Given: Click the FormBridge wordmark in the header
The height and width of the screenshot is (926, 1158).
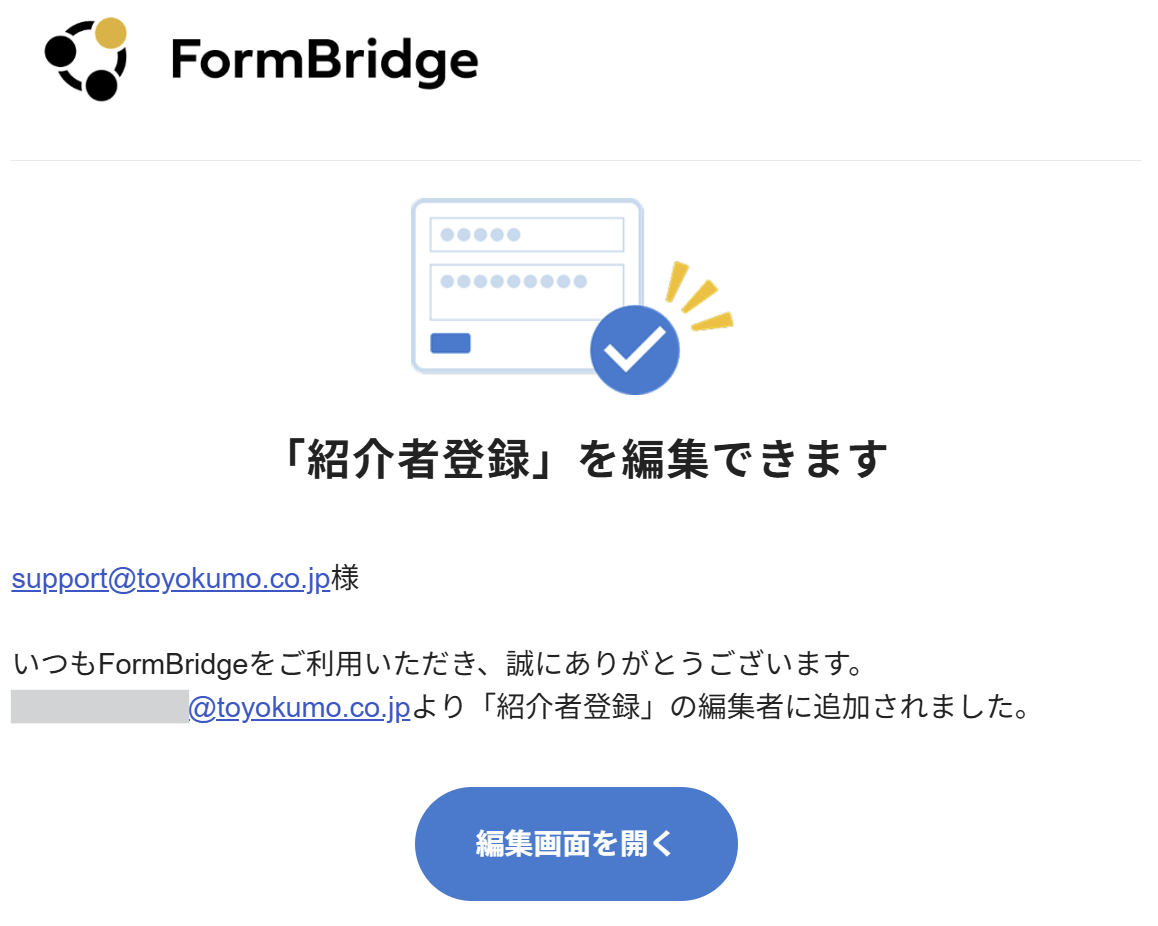Looking at the screenshot, I should coord(324,61).
